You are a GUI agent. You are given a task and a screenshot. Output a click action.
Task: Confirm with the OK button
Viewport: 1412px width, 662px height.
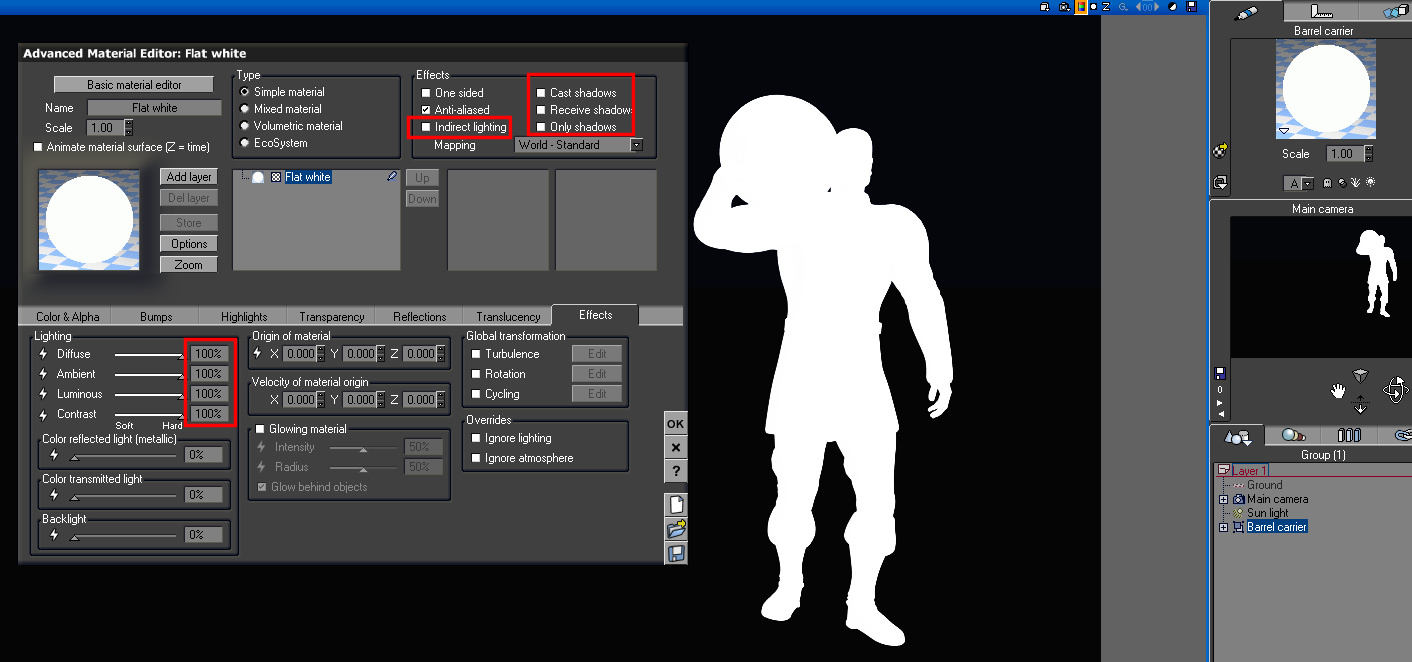(x=676, y=423)
